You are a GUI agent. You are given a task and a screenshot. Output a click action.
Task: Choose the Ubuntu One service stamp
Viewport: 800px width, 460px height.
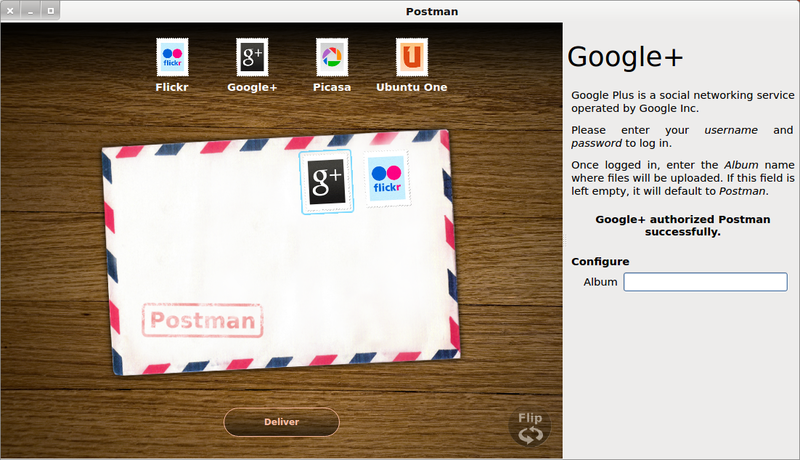pyautogui.click(x=411, y=57)
